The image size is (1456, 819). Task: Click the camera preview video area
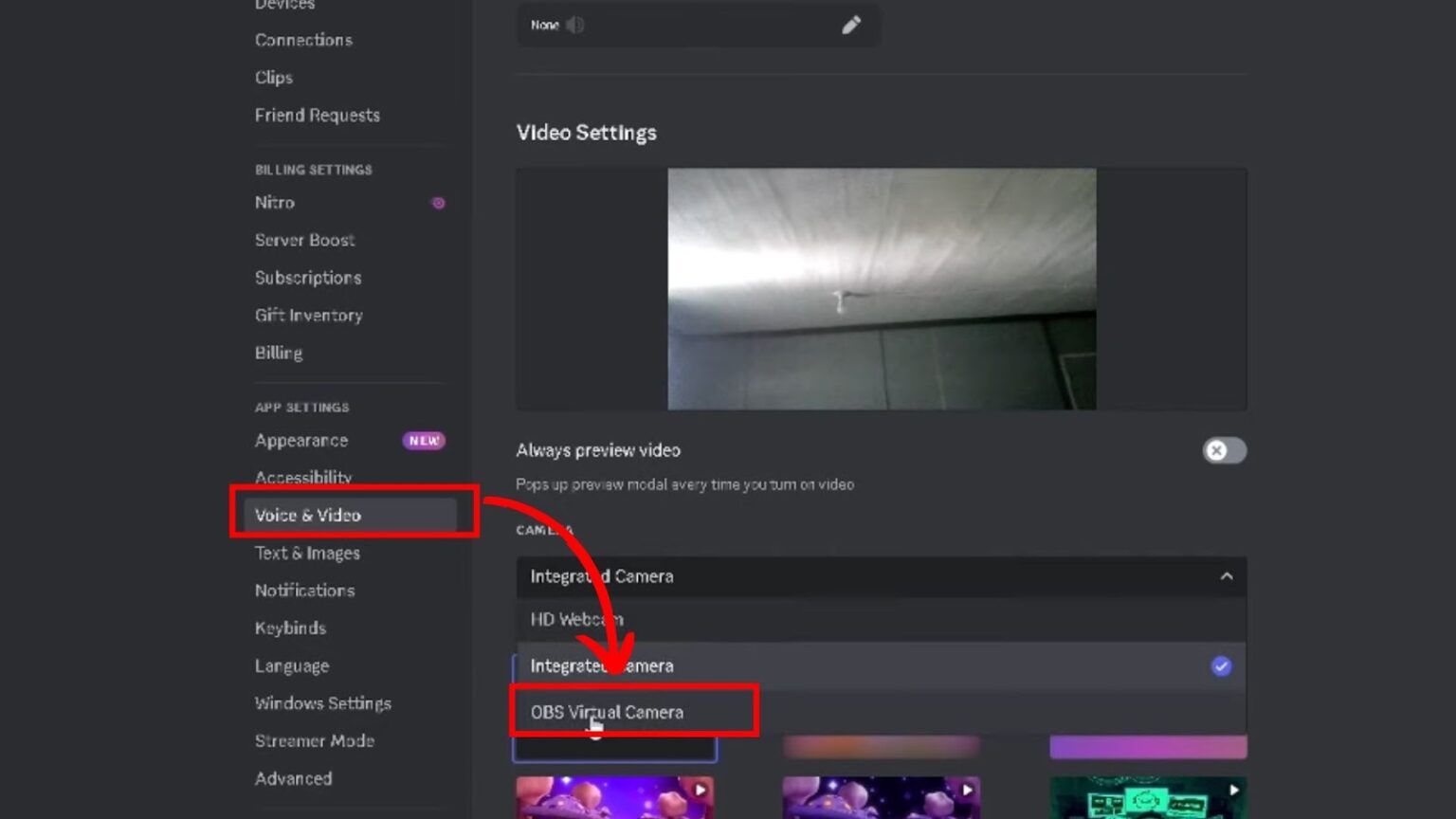882,288
